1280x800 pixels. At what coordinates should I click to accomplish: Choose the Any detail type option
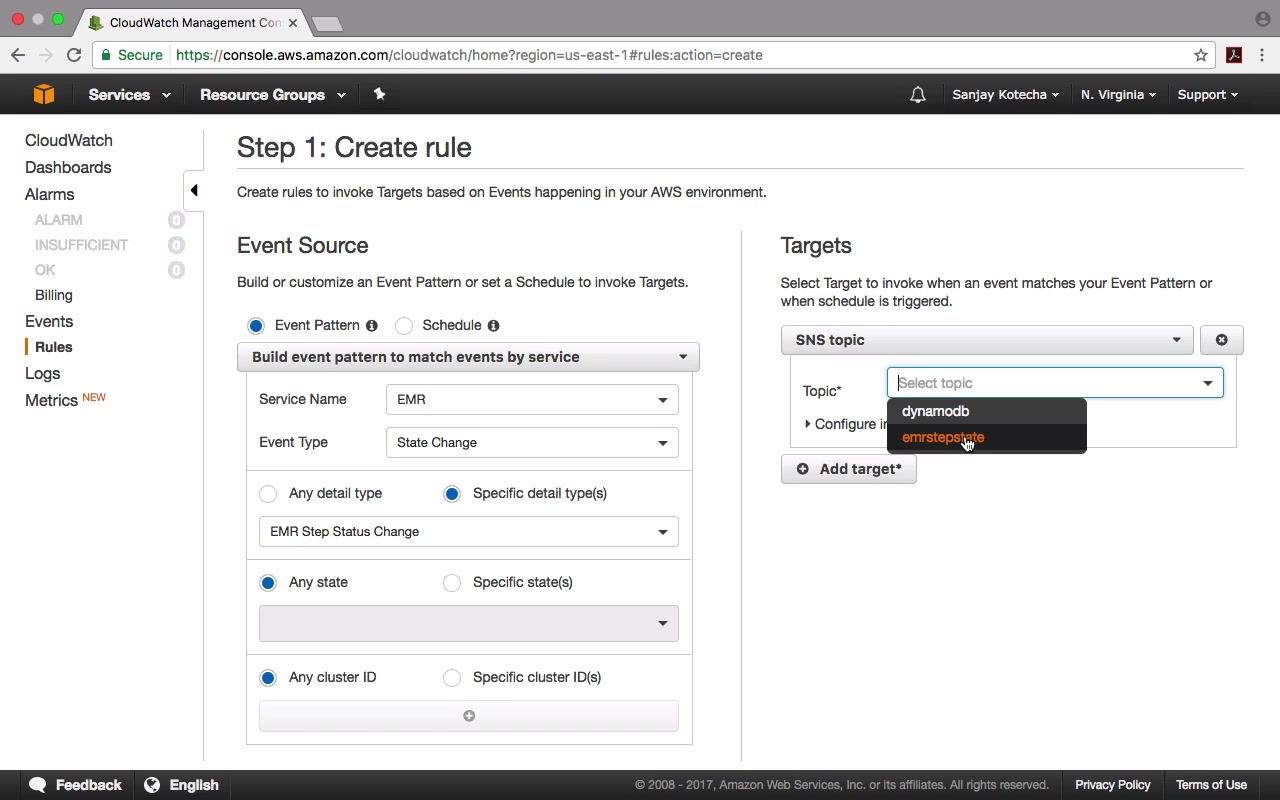coord(268,494)
